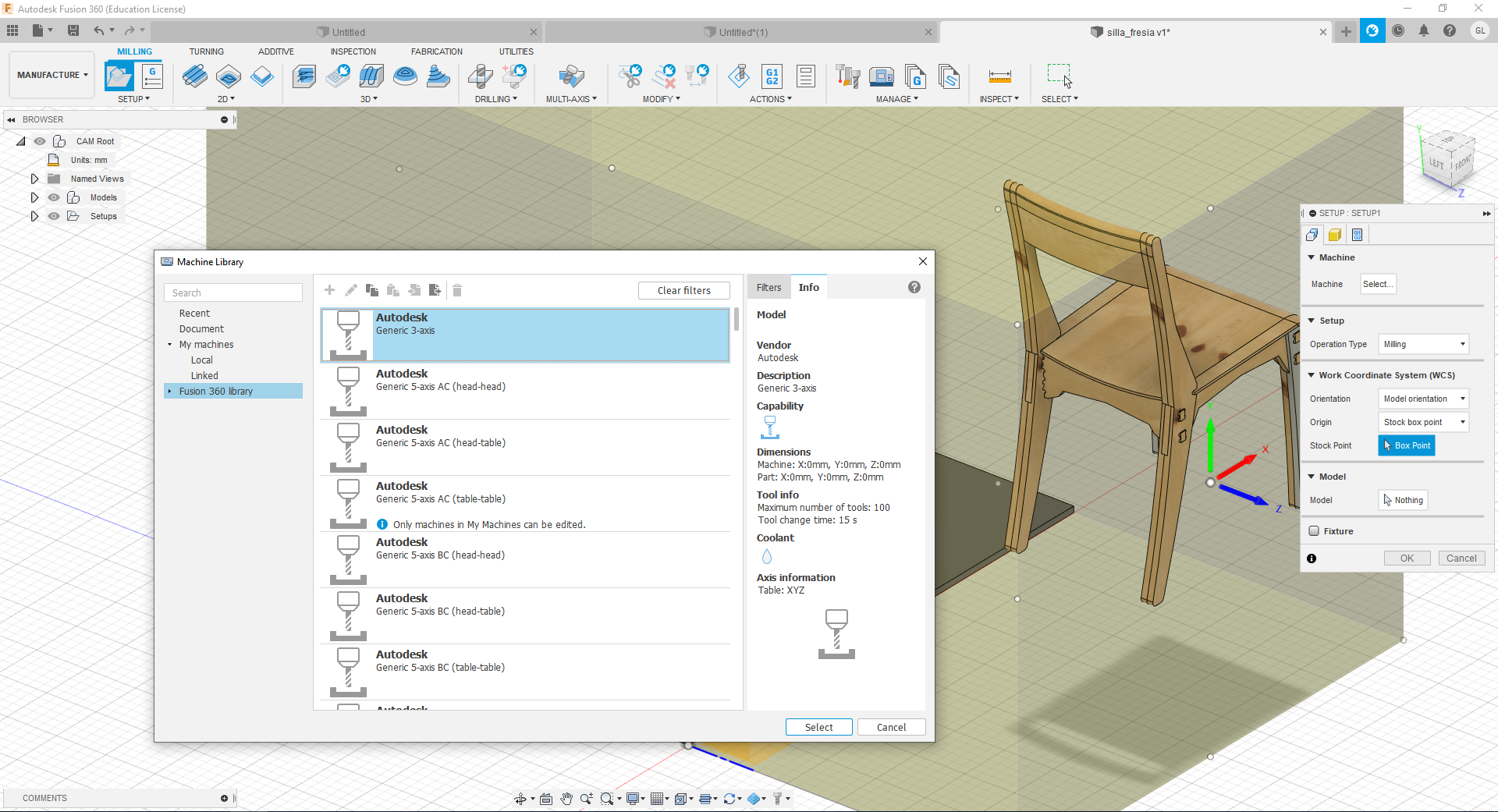Click the machine list vertical scrollbar

[736, 318]
